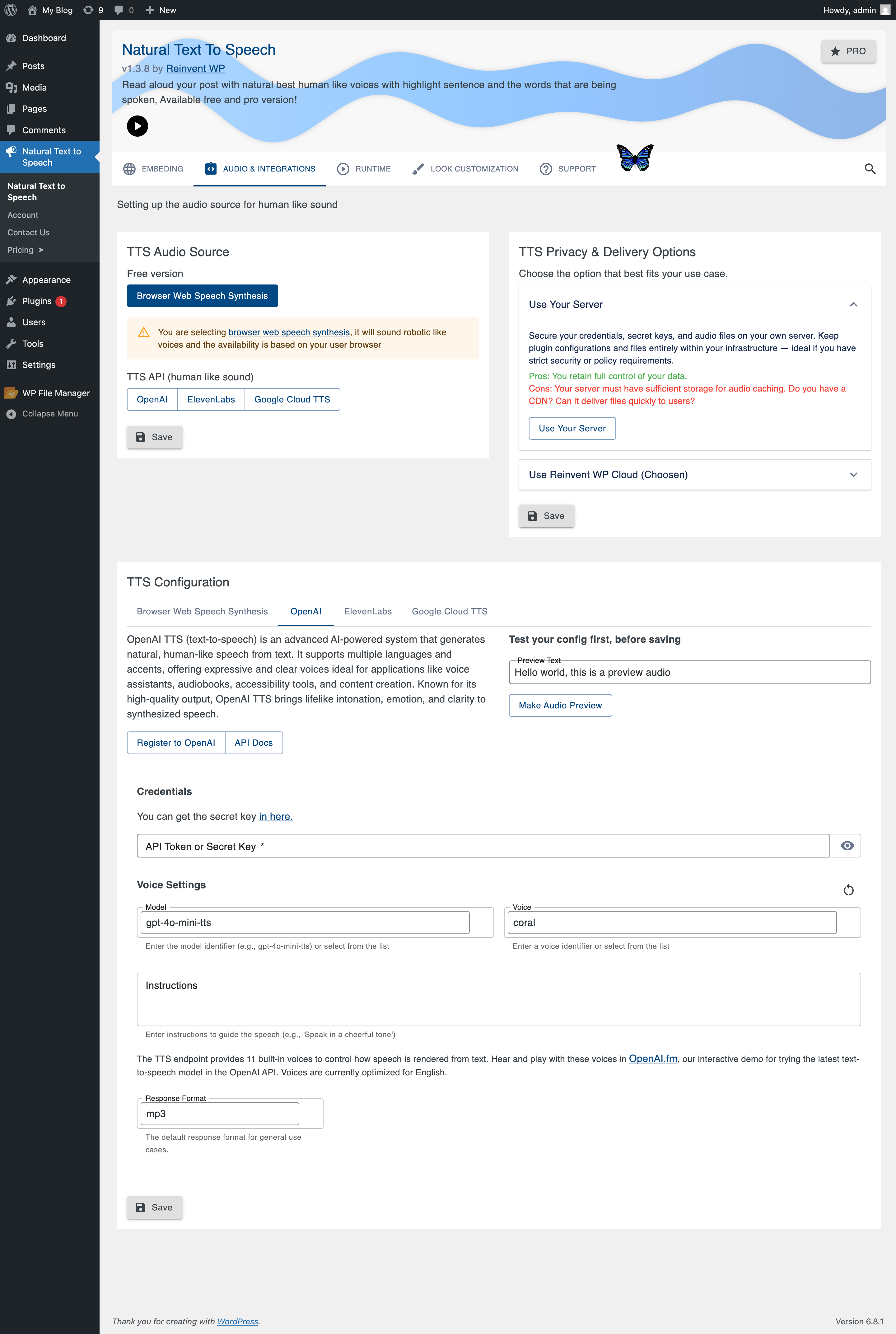This screenshot has height=1334, width=896.
Task: Expand the Pricing submenu arrow
Action: pyautogui.click(x=40, y=250)
